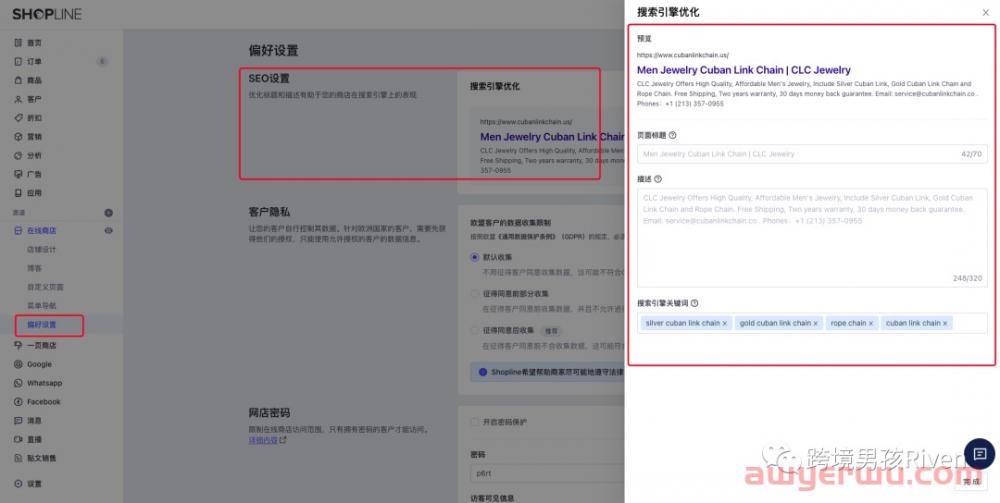Toggle the eye icon beside 在线商店

109,231
